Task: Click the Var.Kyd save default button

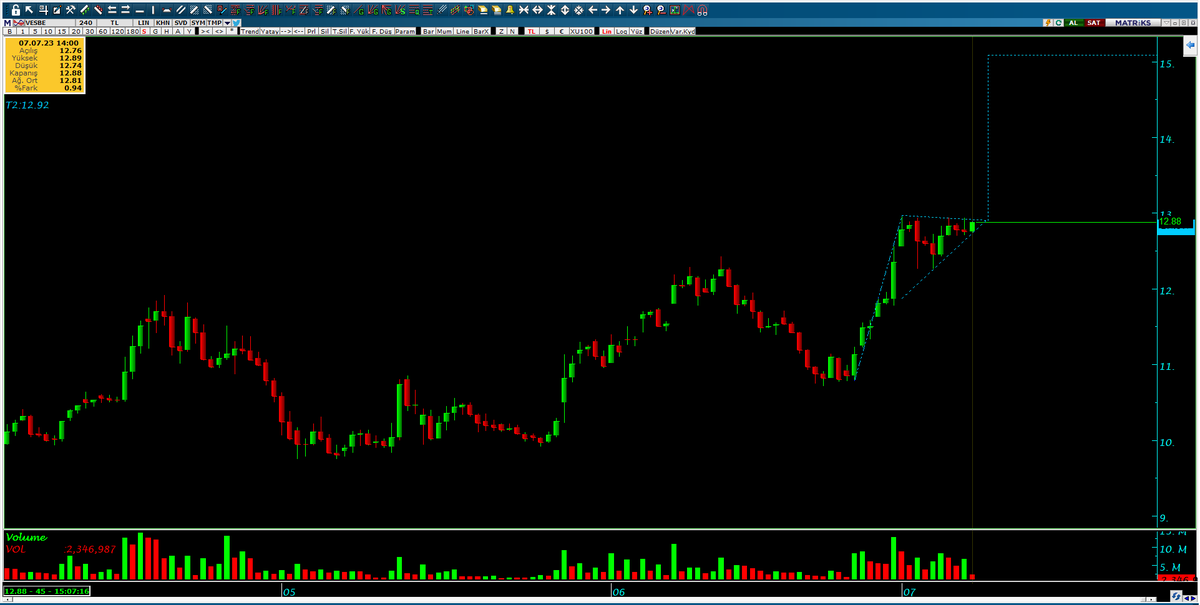Action: point(682,32)
